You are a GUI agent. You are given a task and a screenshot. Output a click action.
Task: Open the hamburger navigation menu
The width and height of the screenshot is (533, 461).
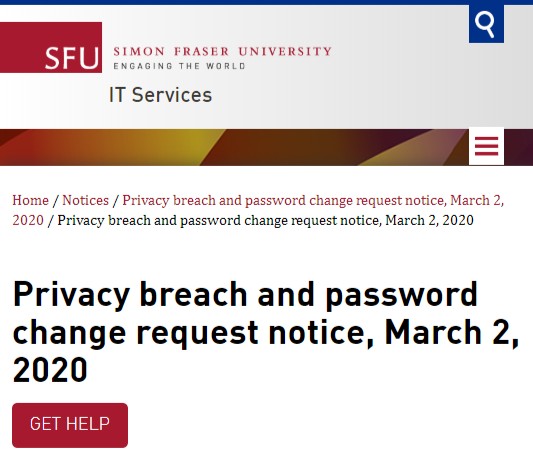tap(486, 146)
